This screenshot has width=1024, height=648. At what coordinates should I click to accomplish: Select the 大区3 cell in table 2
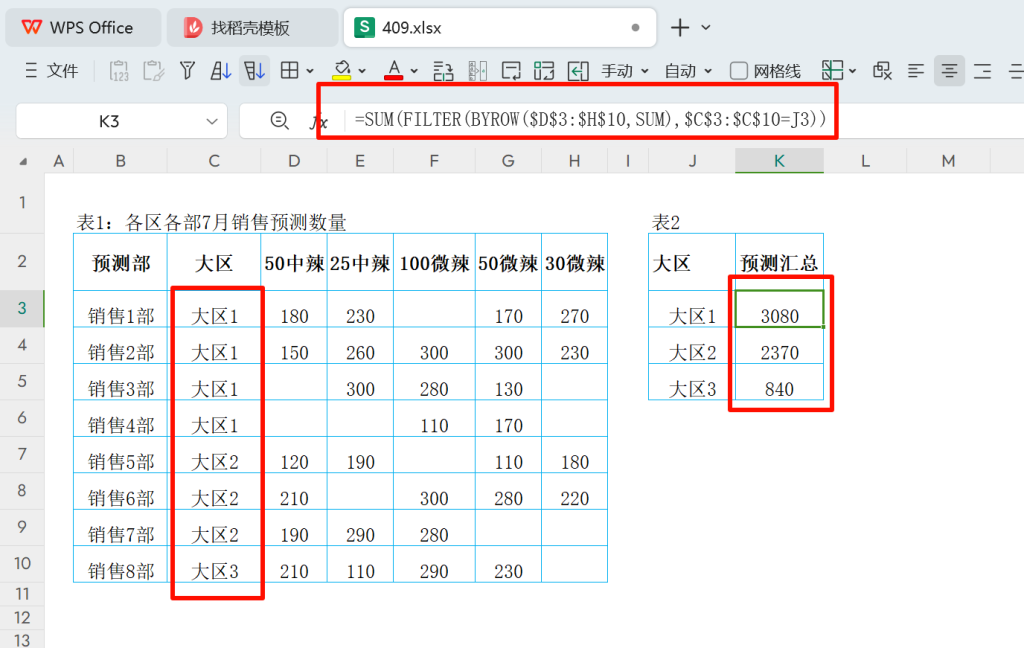pyautogui.click(x=692, y=382)
